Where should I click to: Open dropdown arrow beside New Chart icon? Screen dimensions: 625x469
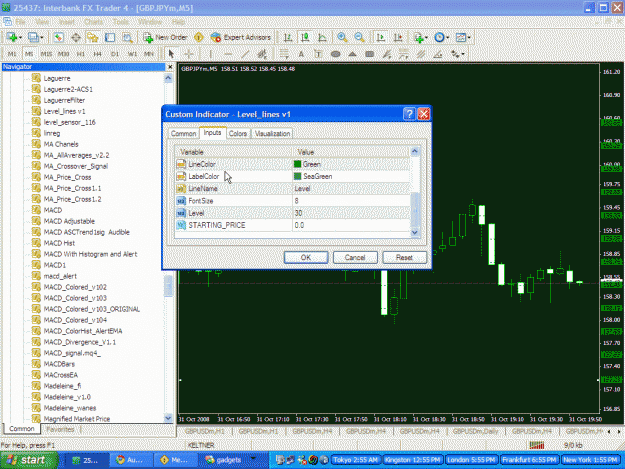[x=20, y=37]
